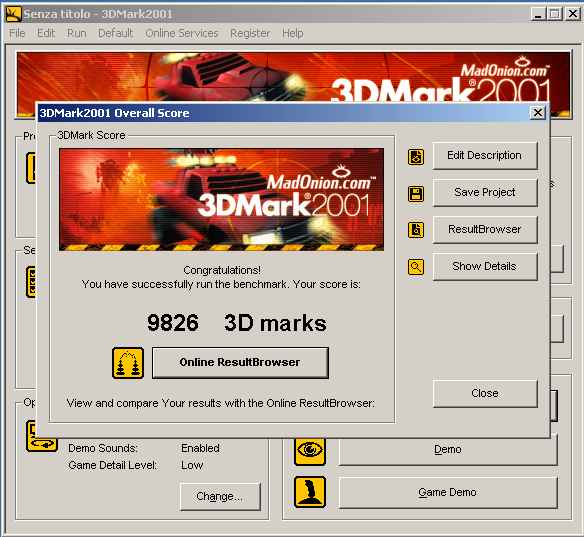Close the Overall Score dialog with X

click(537, 112)
